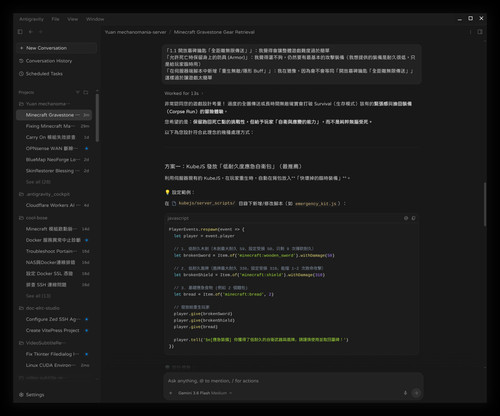The height and width of the screenshot is (416, 500).
Task: Collapse the cool-bose project folder
Action: coord(33,218)
